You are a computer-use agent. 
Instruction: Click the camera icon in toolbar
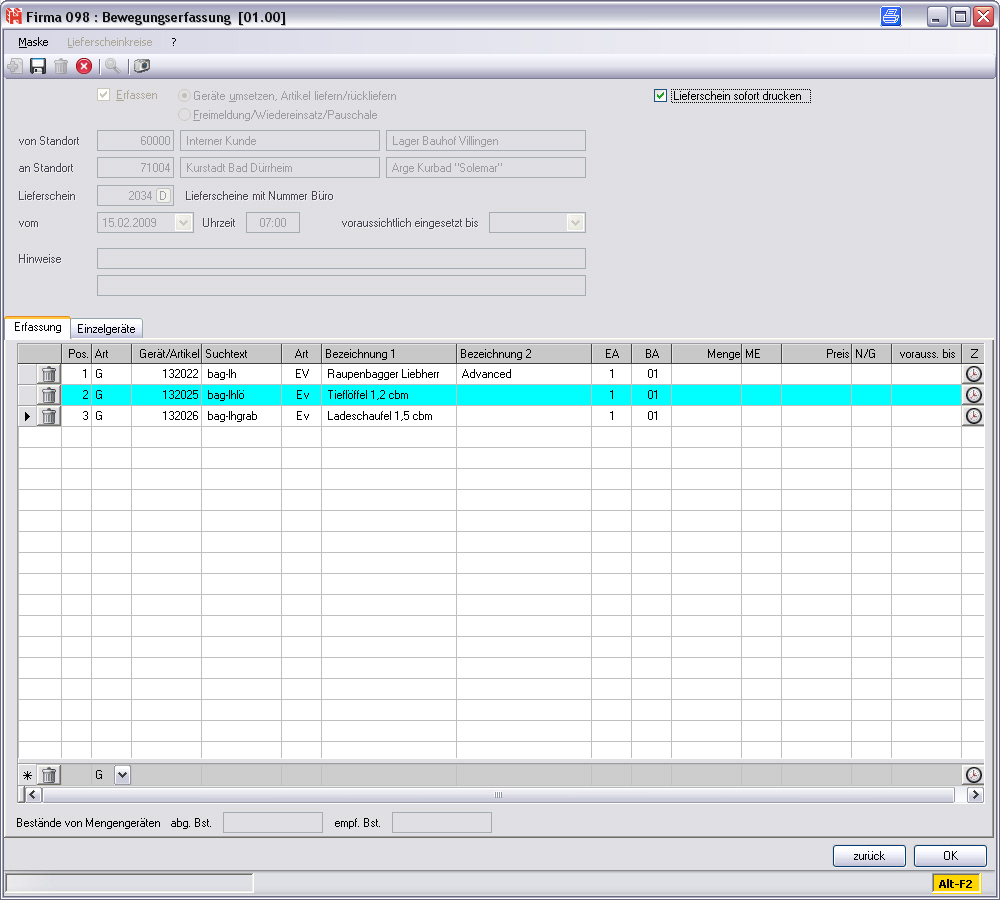pos(142,66)
